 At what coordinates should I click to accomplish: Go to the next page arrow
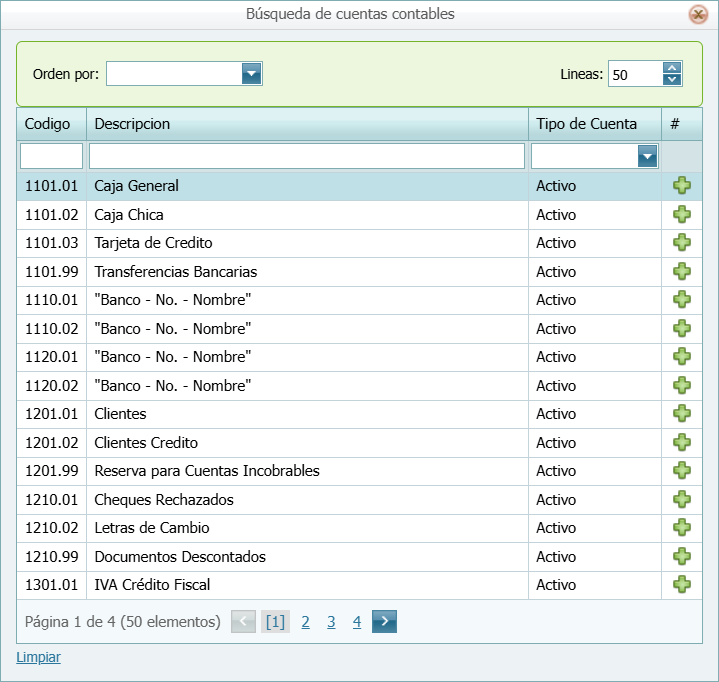tap(384, 621)
